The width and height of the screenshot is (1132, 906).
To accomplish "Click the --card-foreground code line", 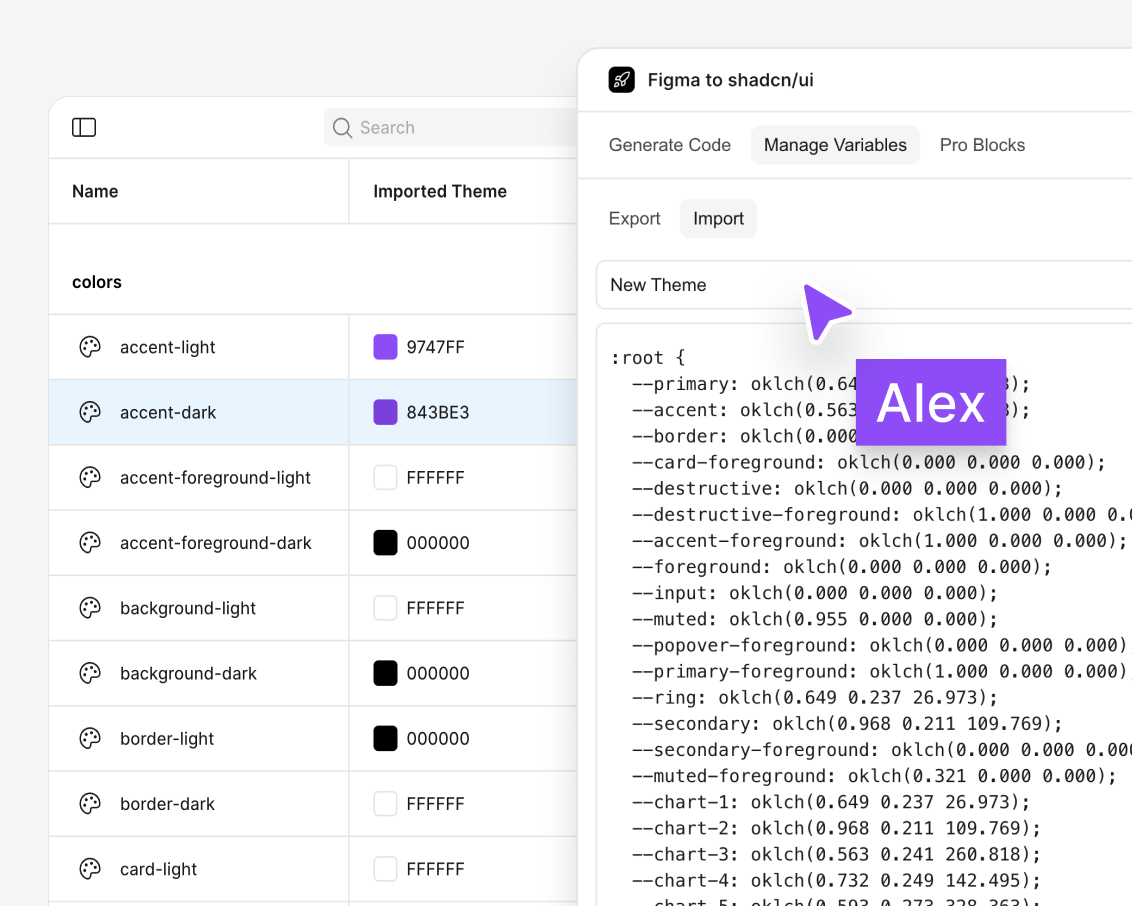I will coord(868,462).
